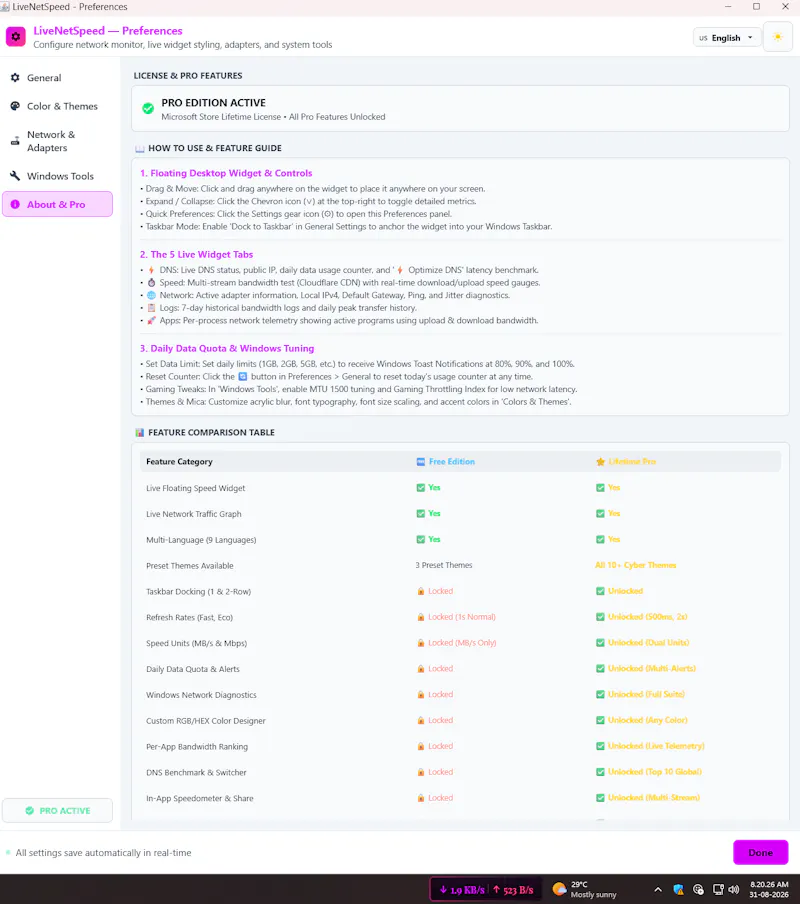Image resolution: width=800 pixels, height=904 pixels.
Task: Select About & Pro section
Action: click(57, 204)
